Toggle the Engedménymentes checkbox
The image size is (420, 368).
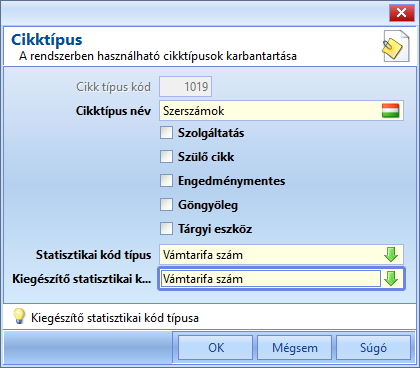click(x=166, y=181)
